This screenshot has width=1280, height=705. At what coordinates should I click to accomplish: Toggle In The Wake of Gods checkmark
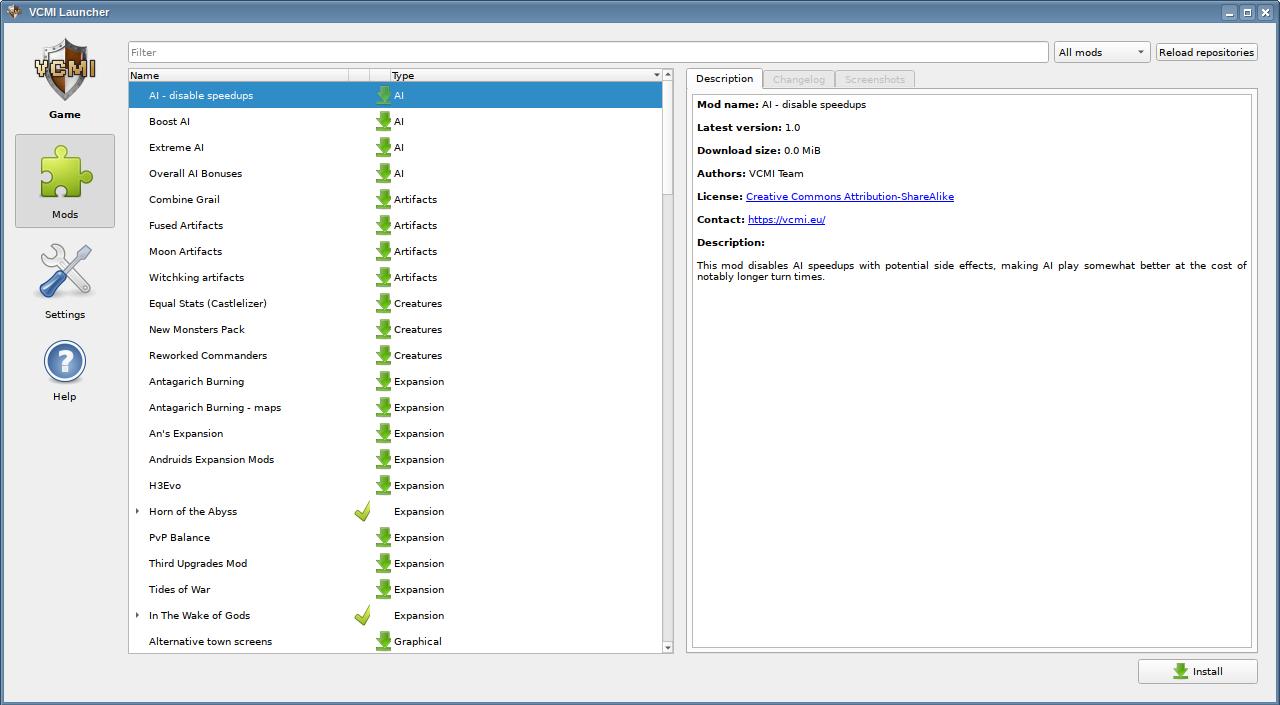[362, 615]
